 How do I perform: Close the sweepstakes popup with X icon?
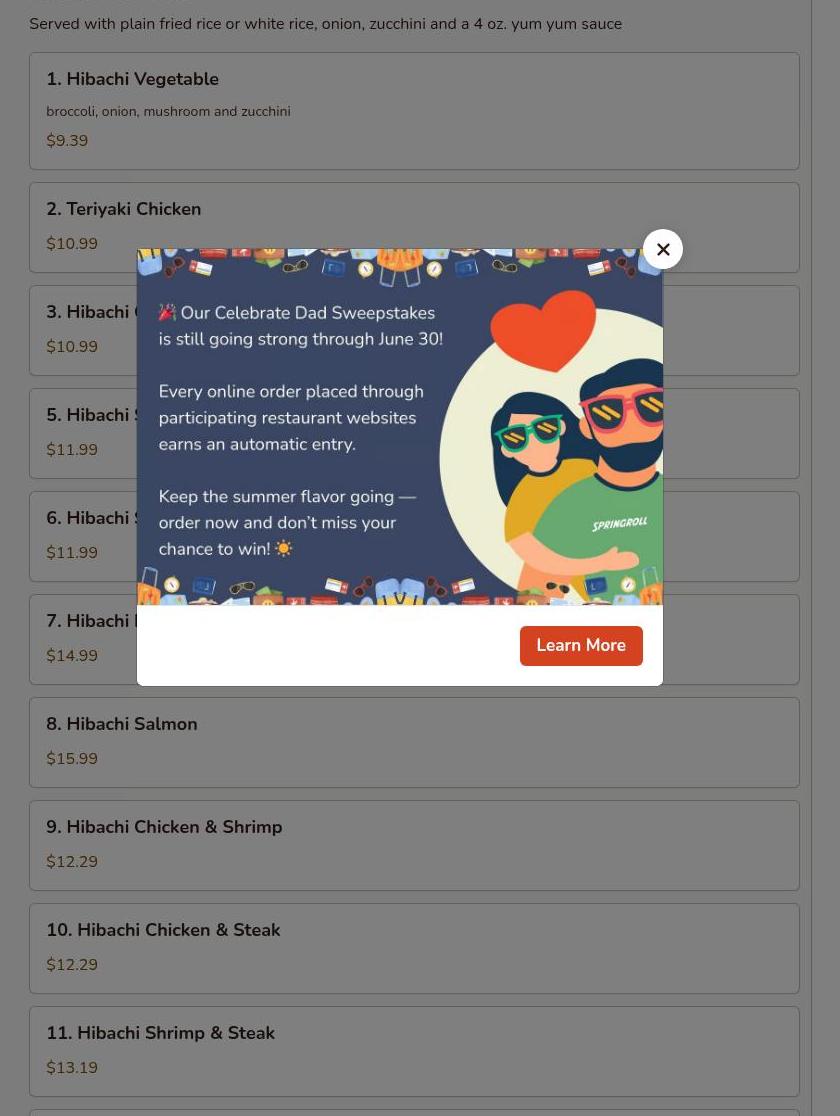(662, 249)
